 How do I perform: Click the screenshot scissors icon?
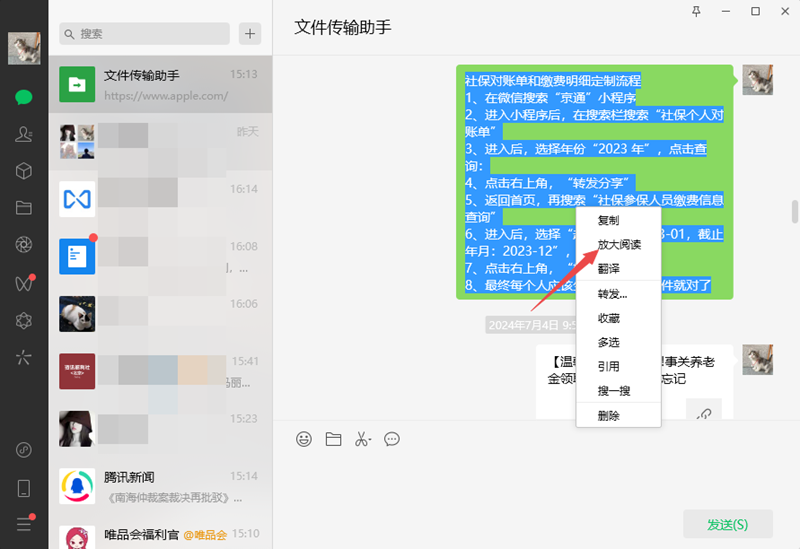(x=363, y=439)
